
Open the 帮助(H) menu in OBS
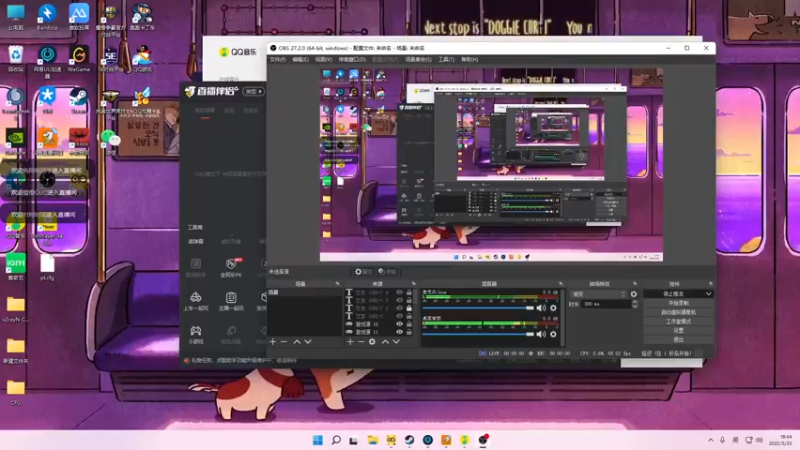469,60
